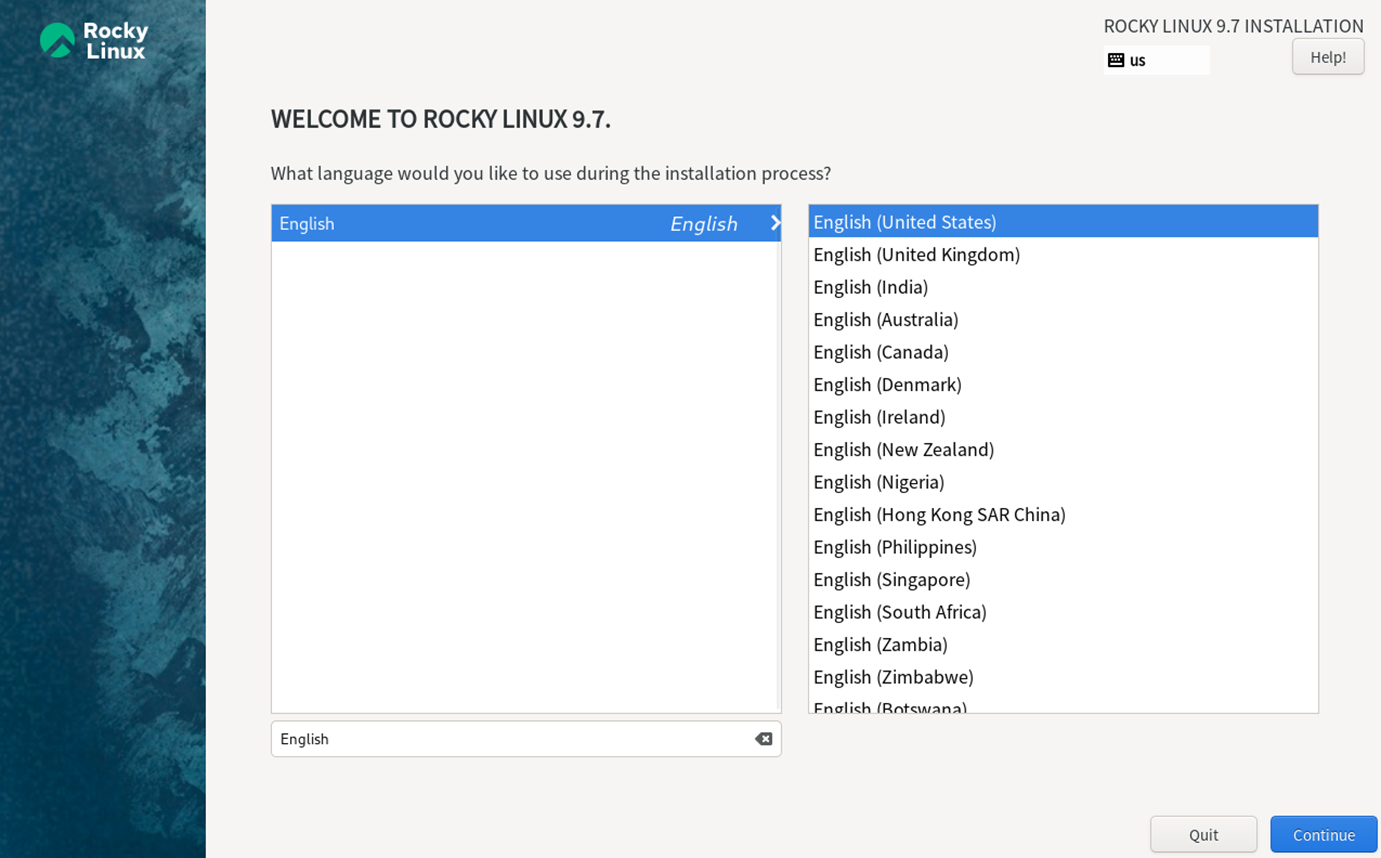
Task: Select English (South Africa) locale
Action: (x=1063, y=612)
